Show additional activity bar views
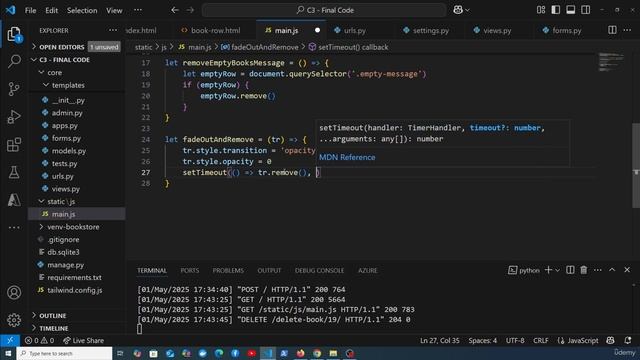The height and width of the screenshot is (360, 640). coord(14,227)
